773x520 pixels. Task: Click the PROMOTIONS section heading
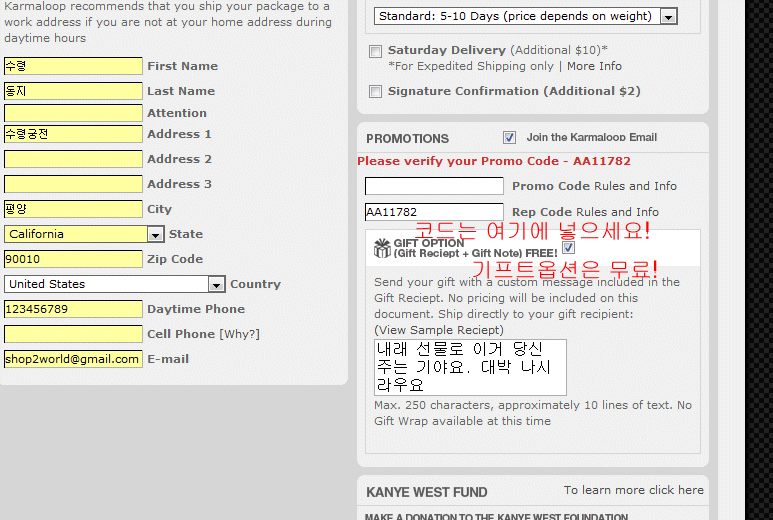(x=407, y=139)
